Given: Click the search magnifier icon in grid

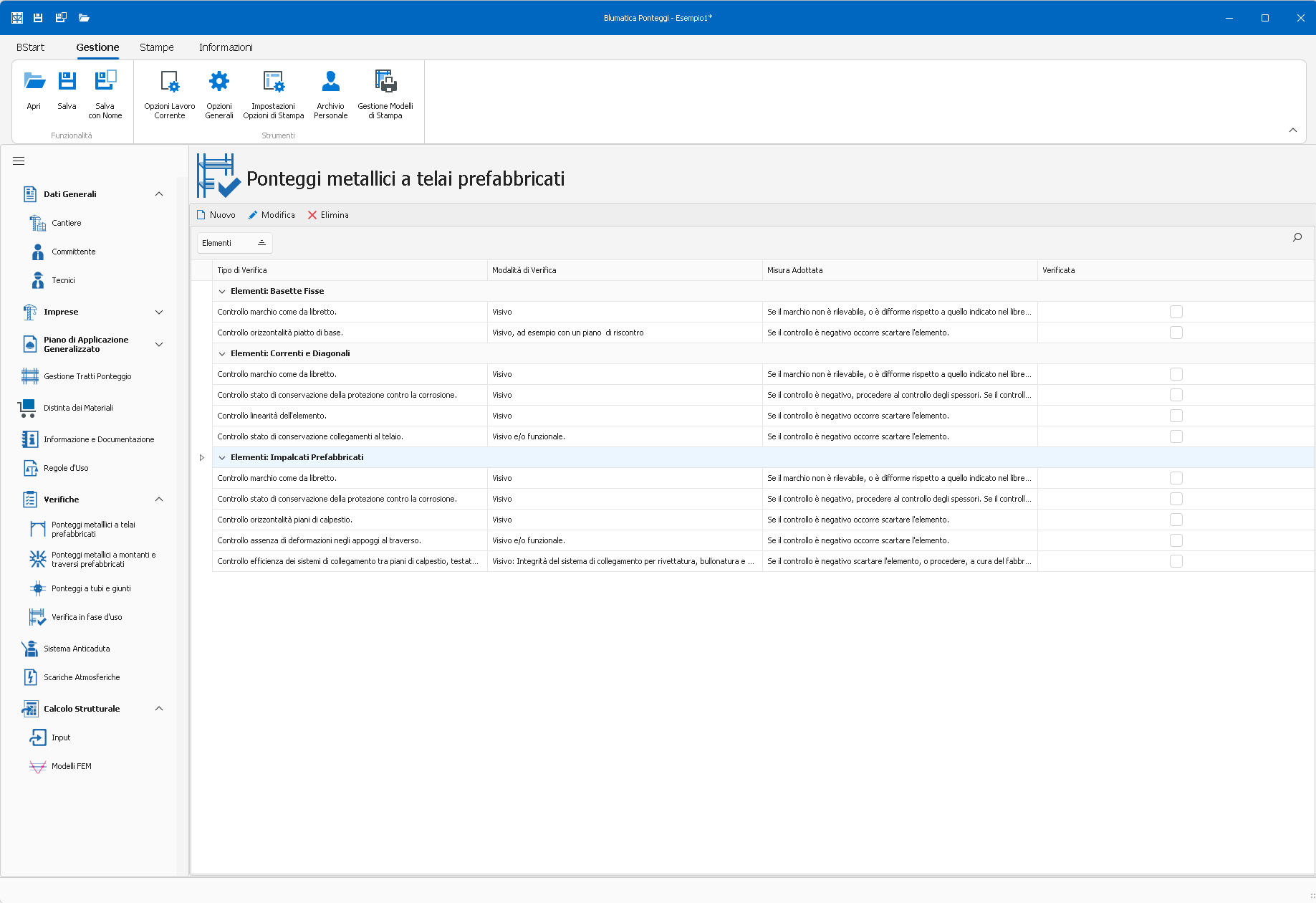Looking at the screenshot, I should [1297, 237].
